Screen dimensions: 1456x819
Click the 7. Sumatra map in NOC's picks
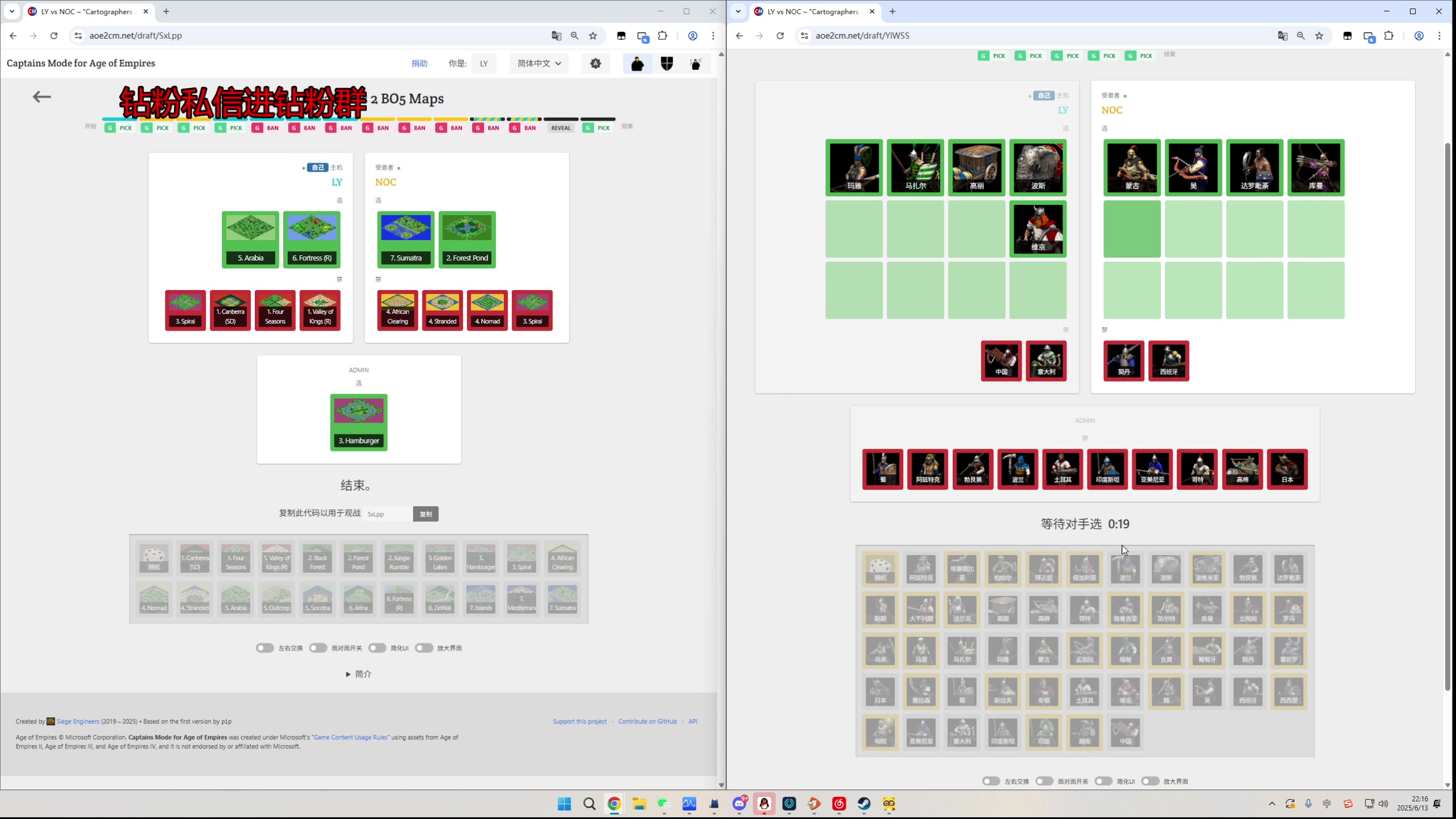(406, 239)
